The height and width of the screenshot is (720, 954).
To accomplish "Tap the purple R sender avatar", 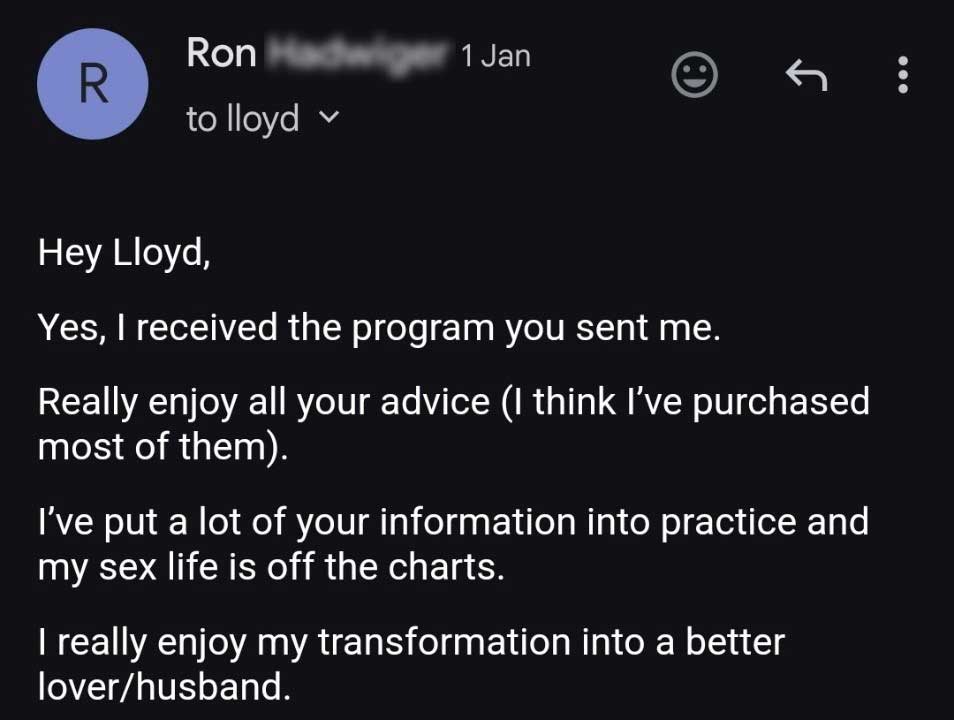I will (92, 84).
